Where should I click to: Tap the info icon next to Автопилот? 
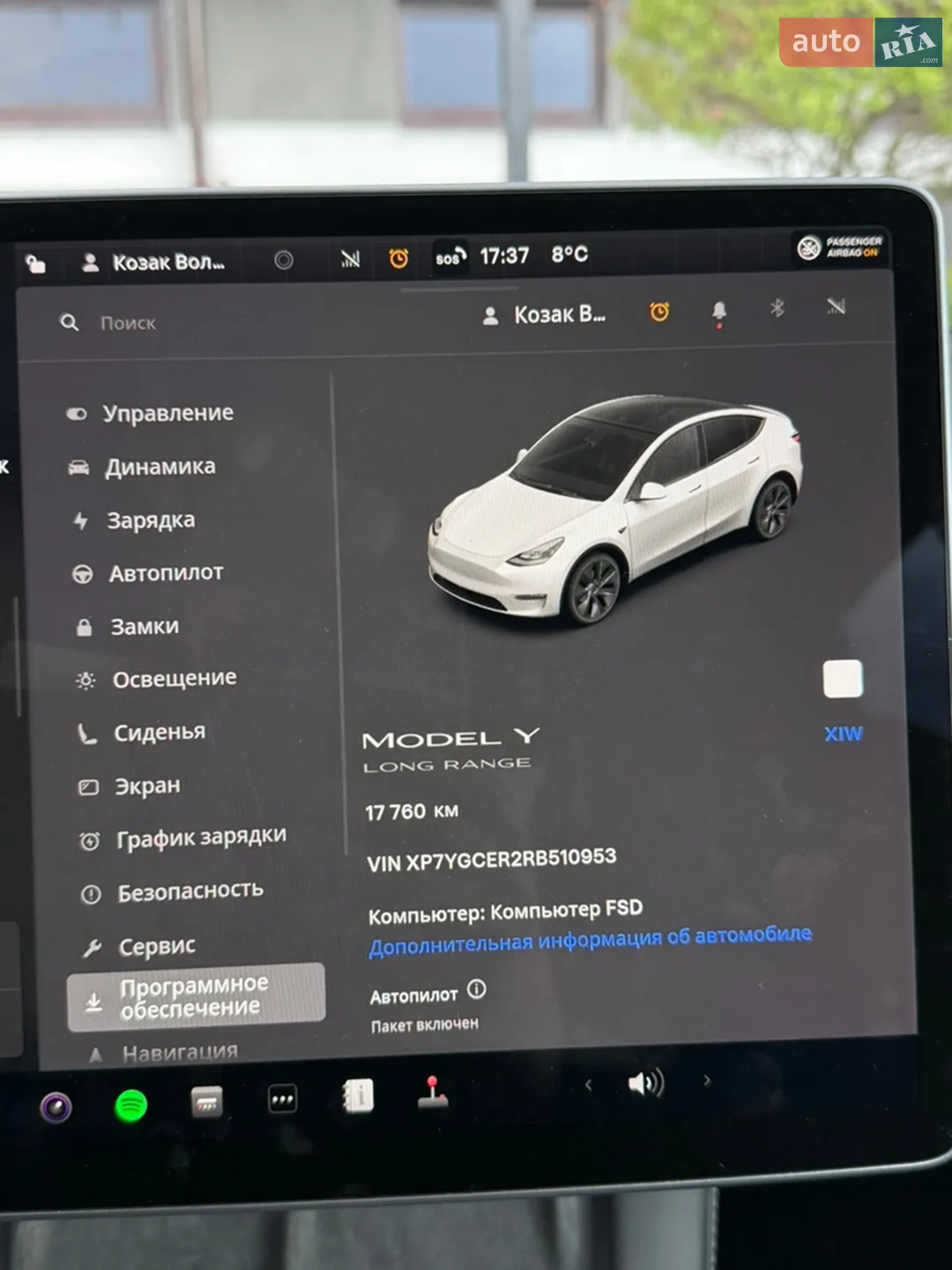476,989
